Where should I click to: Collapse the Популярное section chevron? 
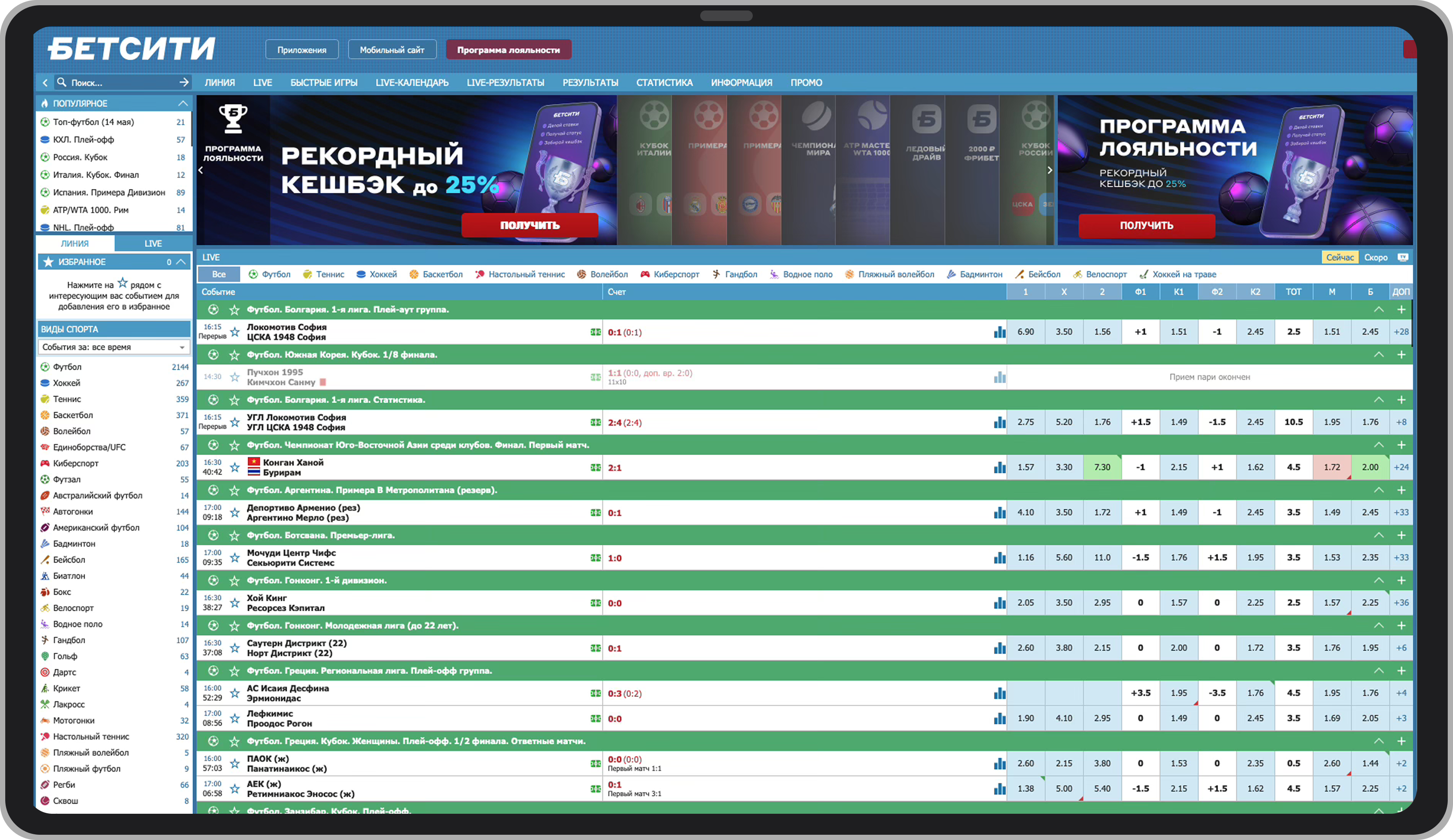[x=183, y=103]
